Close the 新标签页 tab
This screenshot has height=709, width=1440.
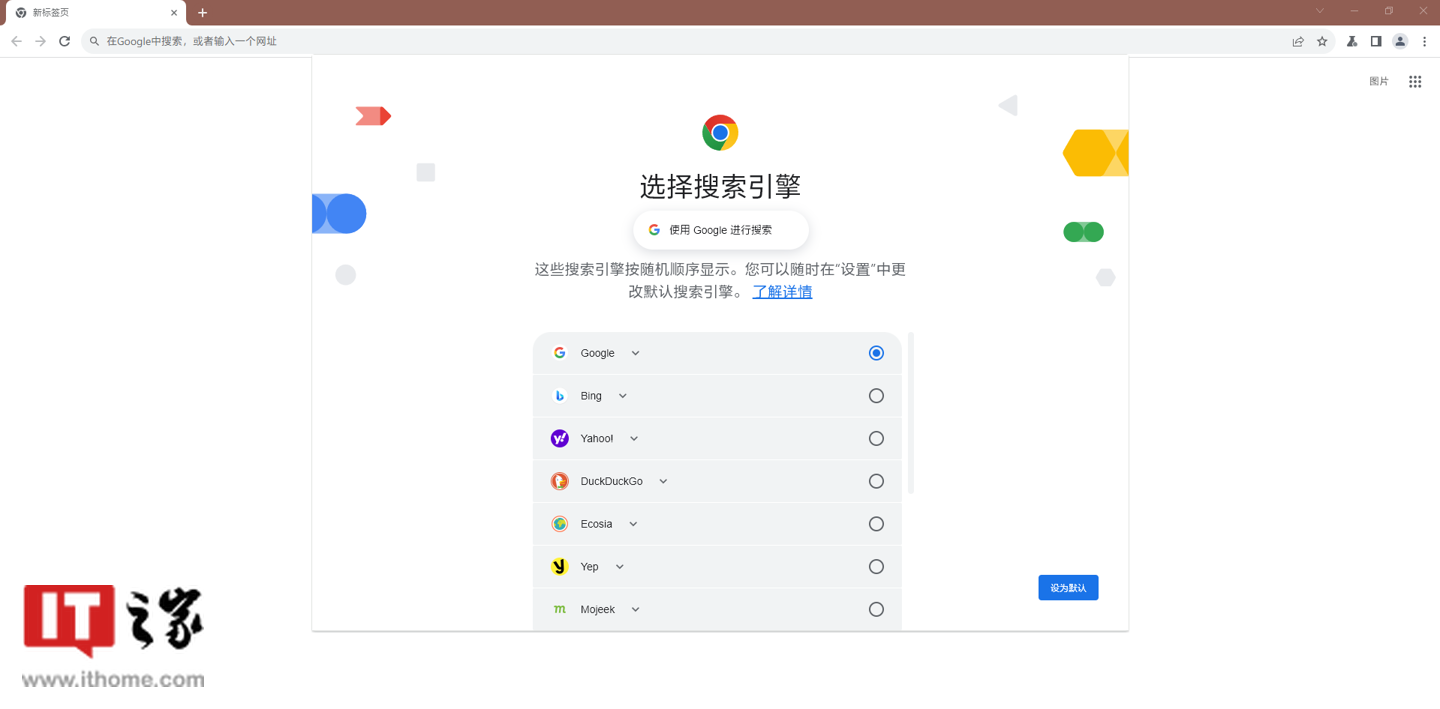(x=174, y=13)
